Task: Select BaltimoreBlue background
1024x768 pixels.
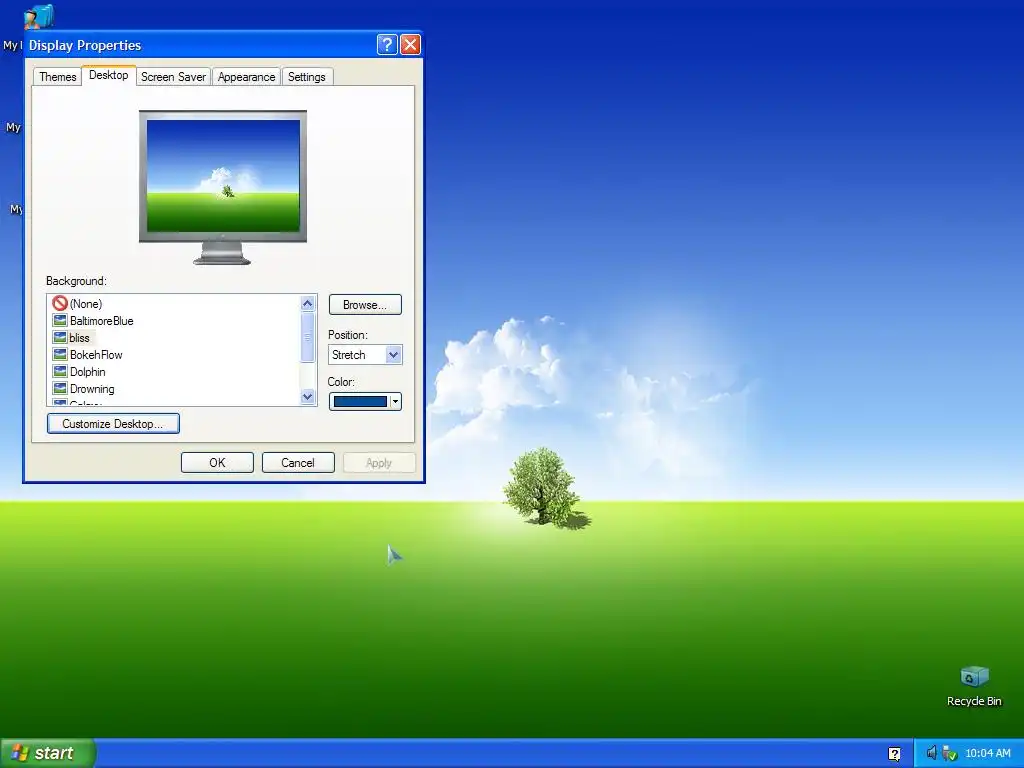Action: [102, 321]
